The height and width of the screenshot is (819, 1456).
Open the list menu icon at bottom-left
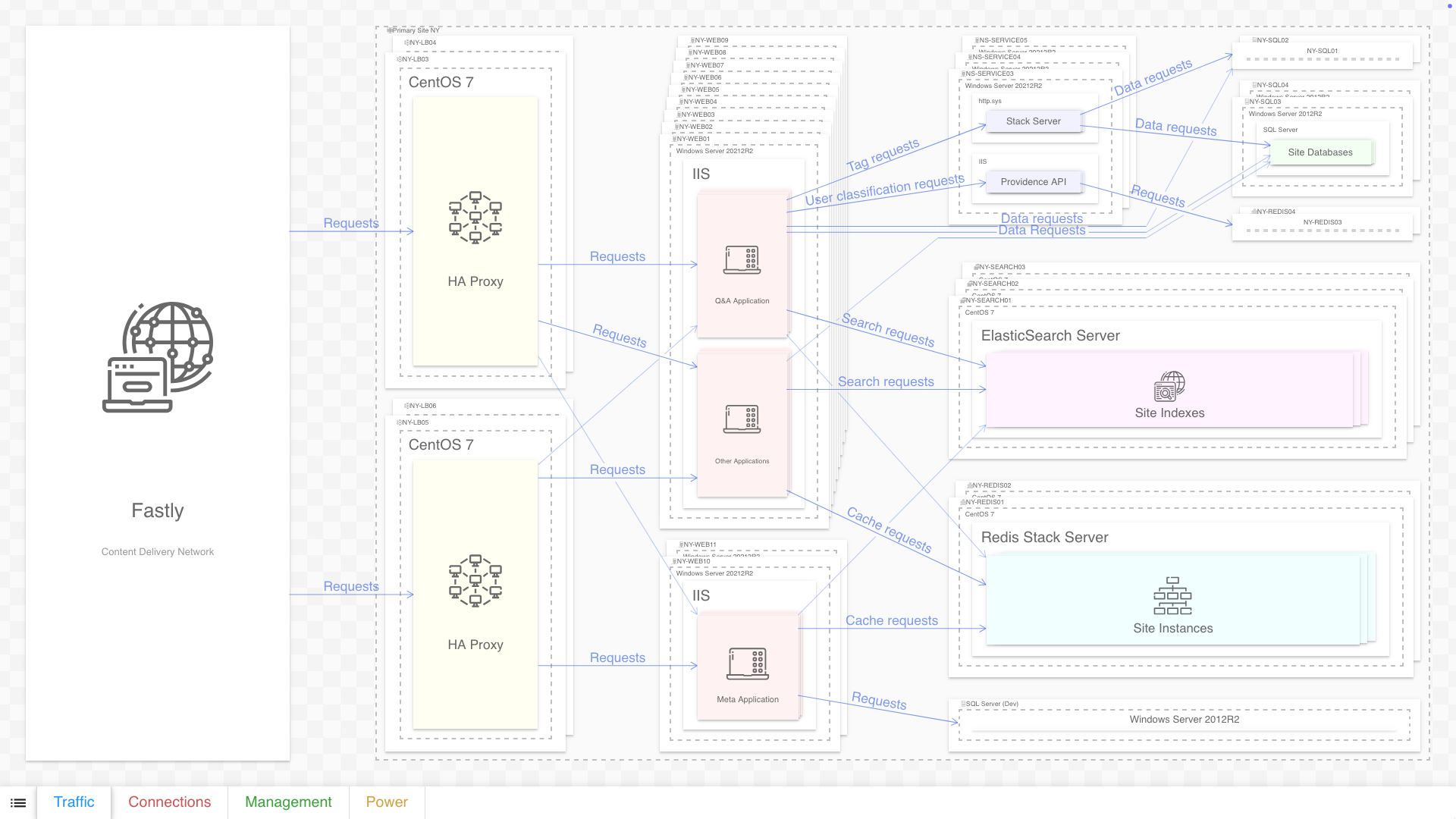18,802
